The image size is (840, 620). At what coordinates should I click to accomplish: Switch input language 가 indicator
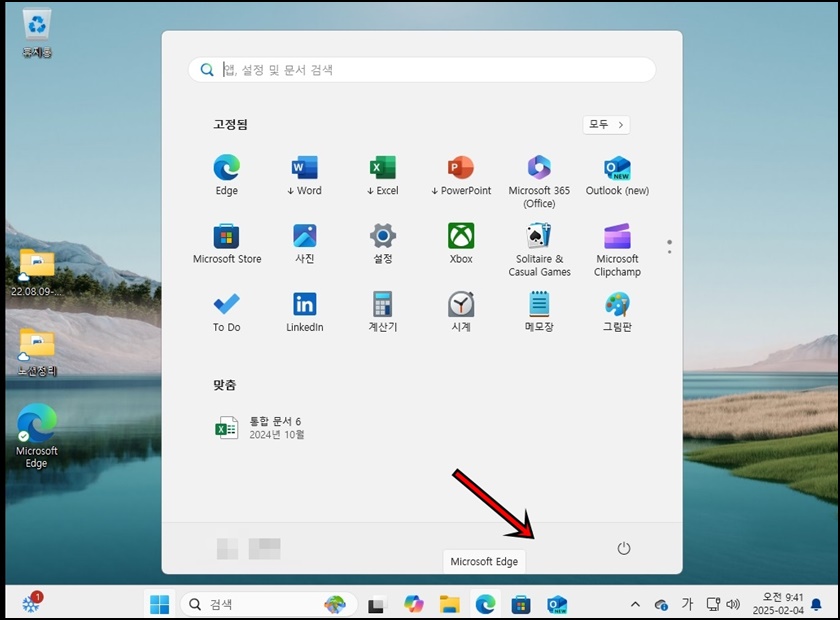point(687,604)
